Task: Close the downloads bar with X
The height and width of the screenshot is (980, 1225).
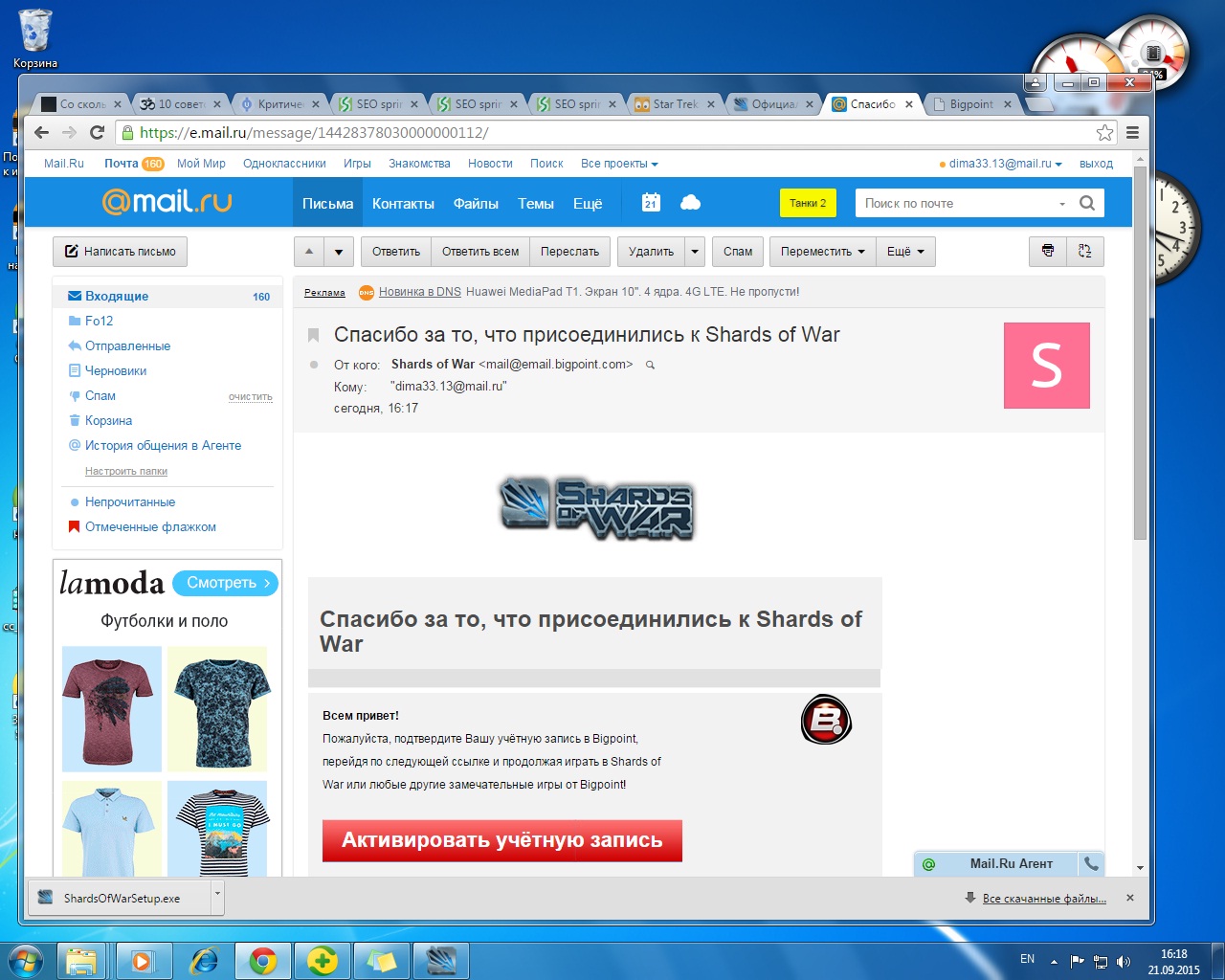Action: 1130,898
